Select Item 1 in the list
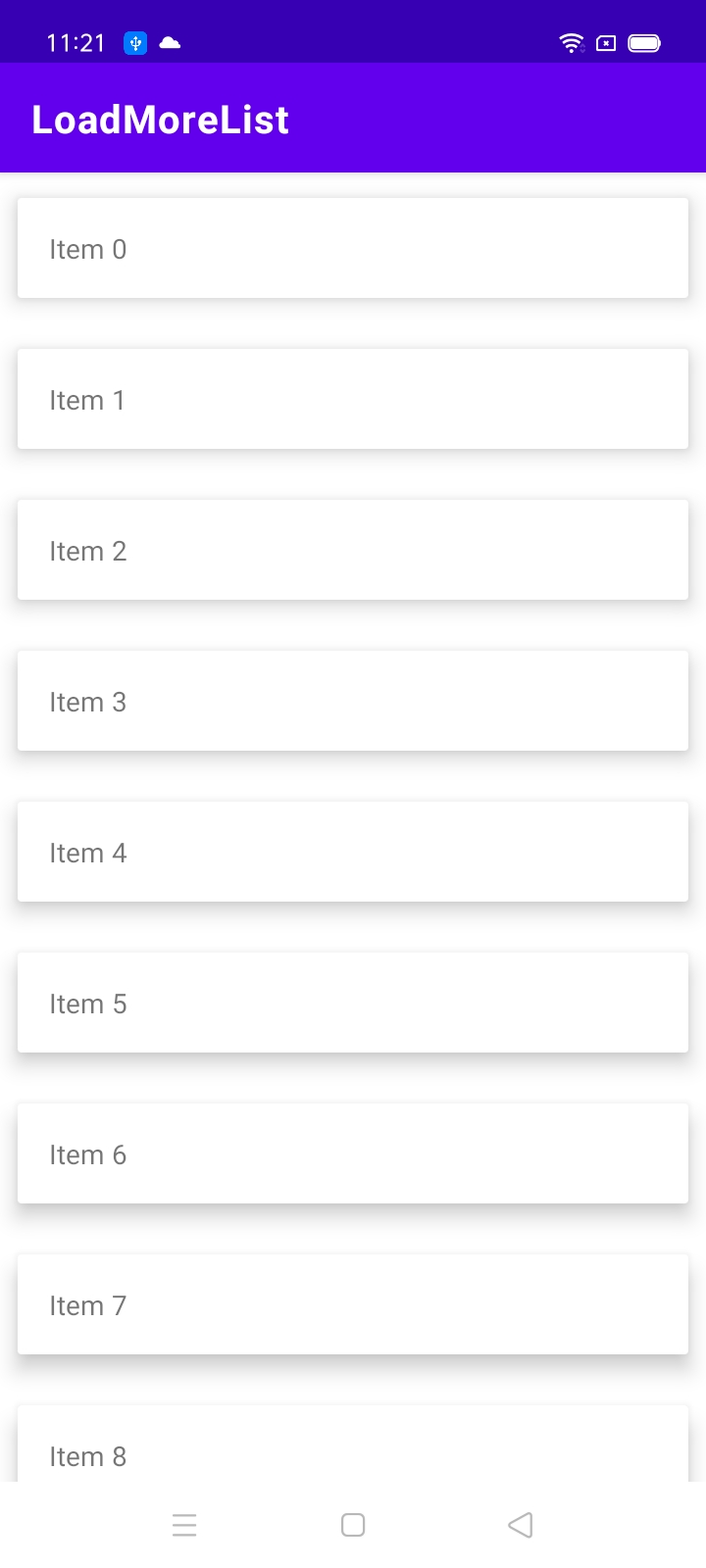The image size is (706, 1568). tap(353, 399)
